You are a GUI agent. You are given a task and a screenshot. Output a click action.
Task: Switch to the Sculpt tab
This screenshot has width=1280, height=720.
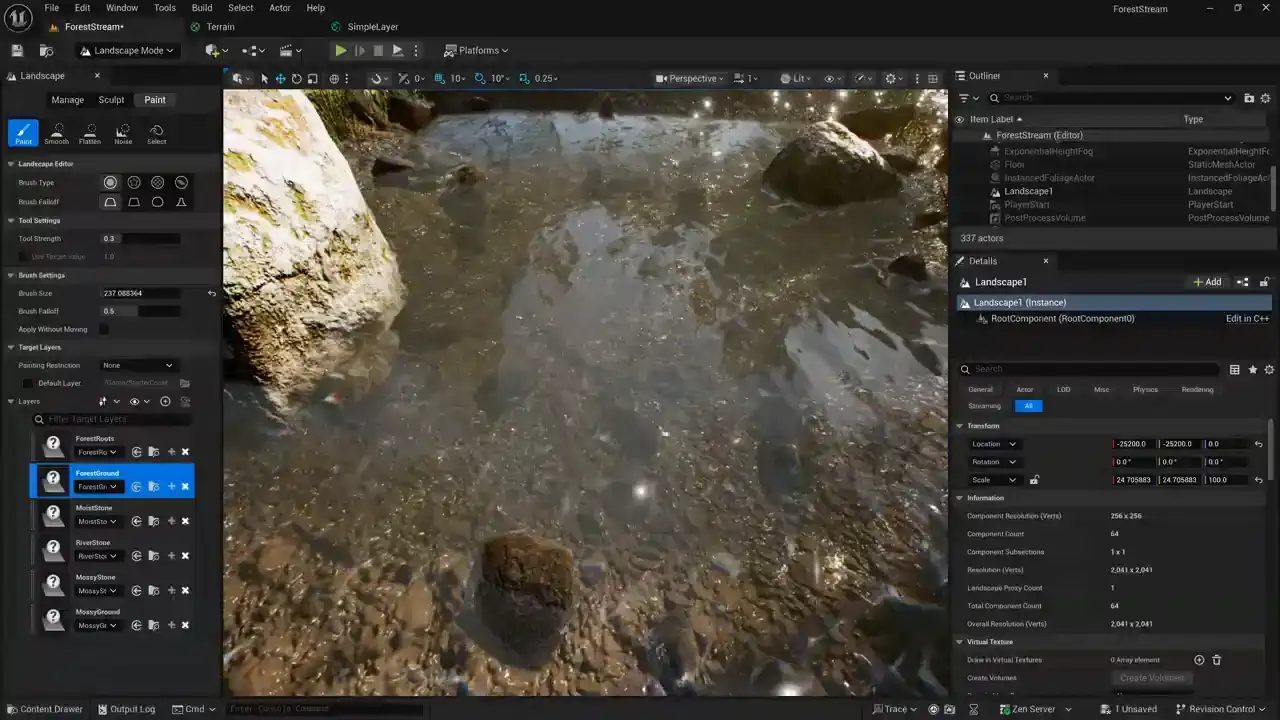tap(111, 100)
